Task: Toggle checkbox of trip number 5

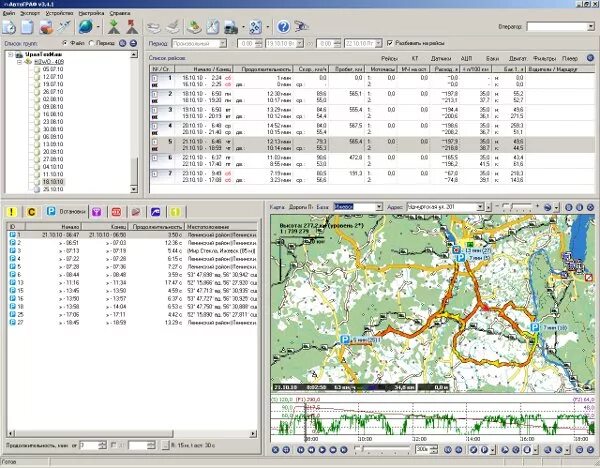Action: click(x=155, y=142)
